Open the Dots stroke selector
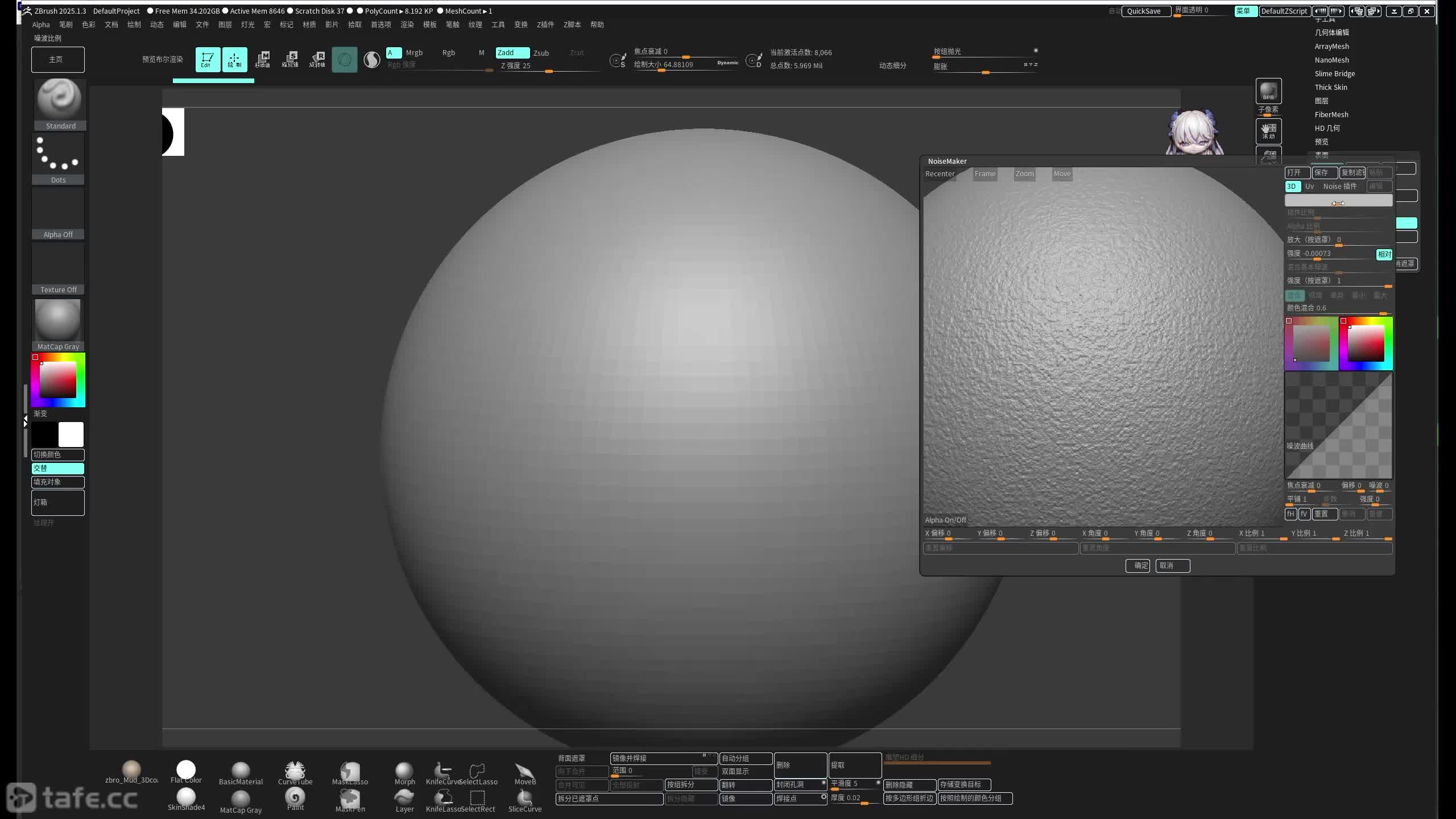This screenshot has width=1456, height=819. click(59, 159)
